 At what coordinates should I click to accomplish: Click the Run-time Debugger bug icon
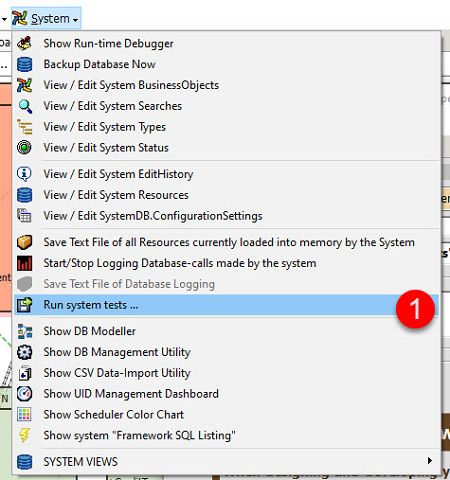pos(24,43)
